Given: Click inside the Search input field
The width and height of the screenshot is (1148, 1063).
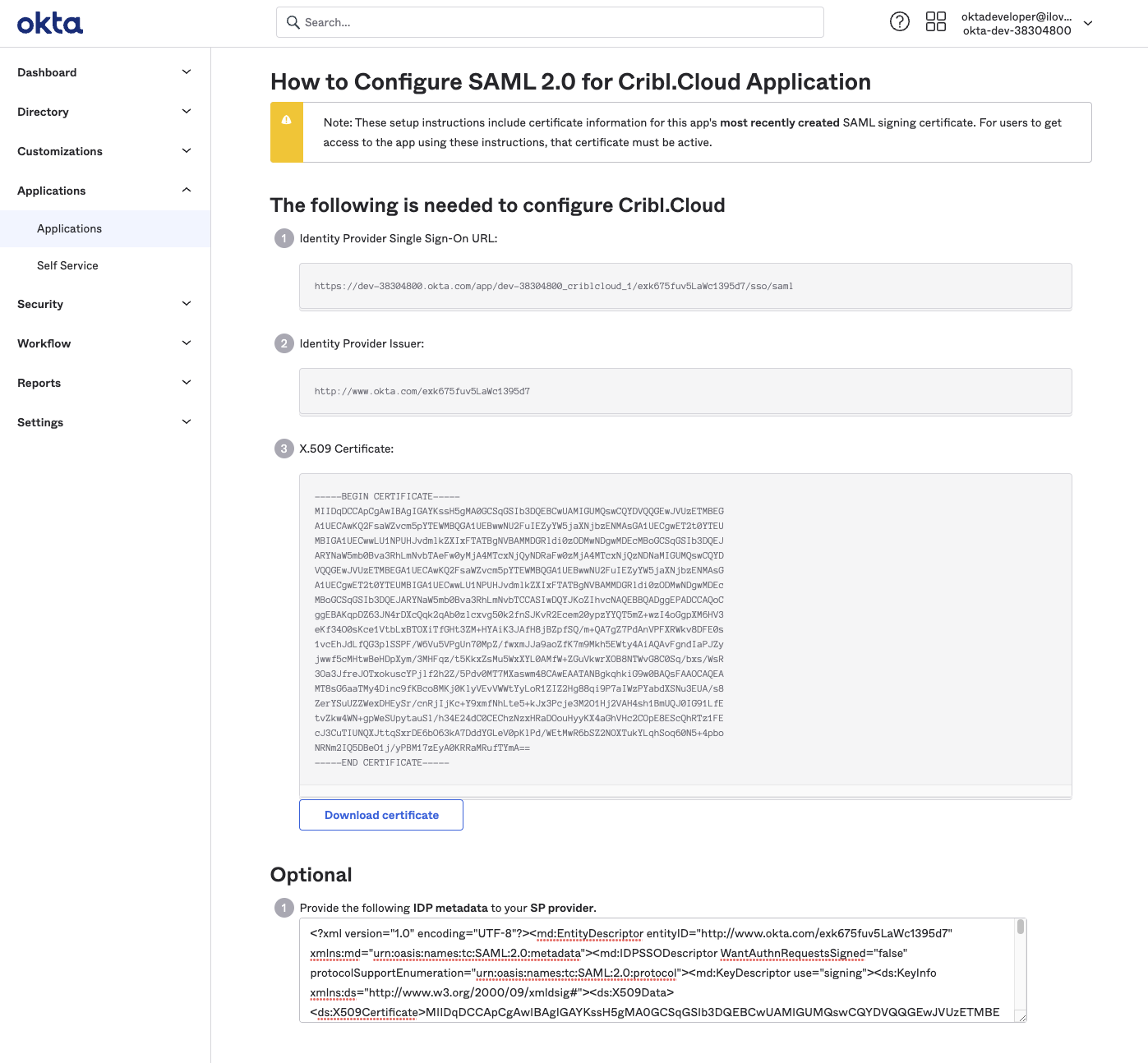Looking at the screenshot, I should [x=493, y=22].
